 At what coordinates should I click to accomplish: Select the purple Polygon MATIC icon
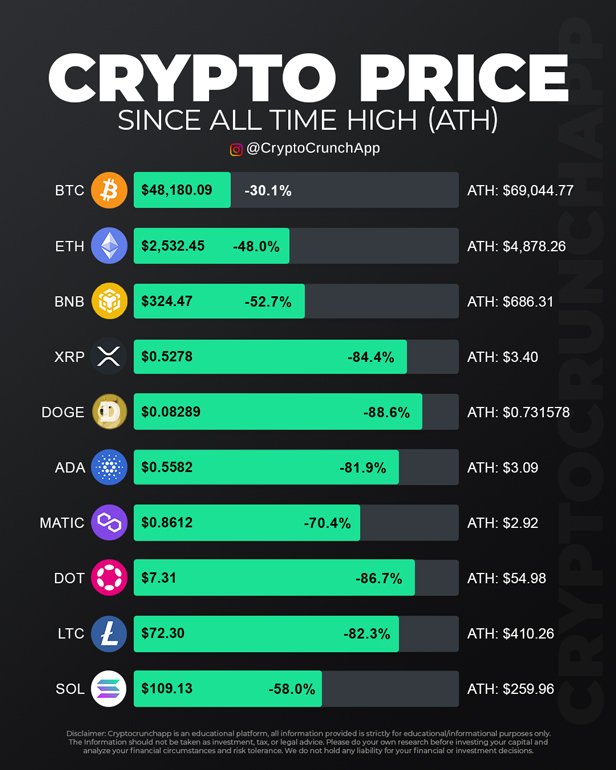click(109, 522)
